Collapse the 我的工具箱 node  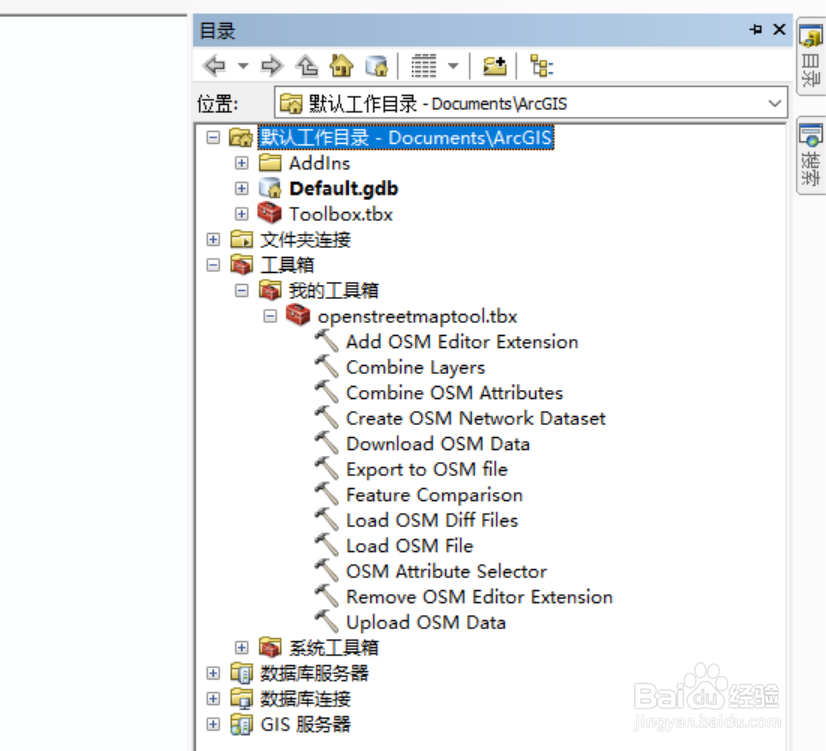(x=241, y=290)
